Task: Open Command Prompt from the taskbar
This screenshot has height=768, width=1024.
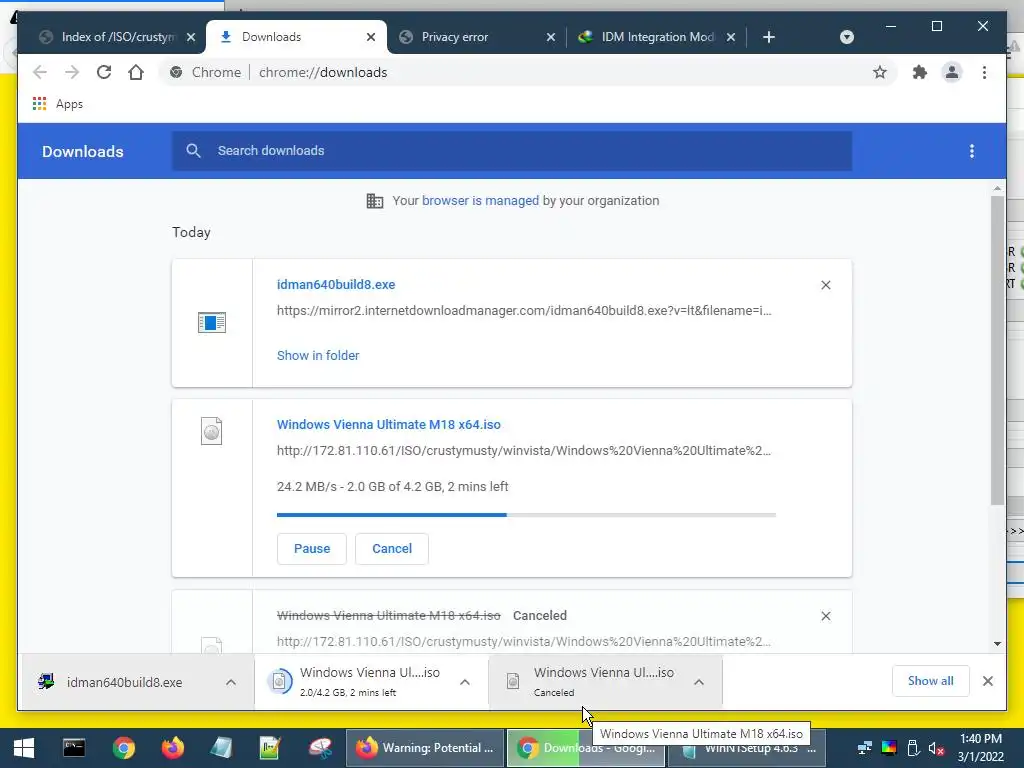Action: [74, 748]
